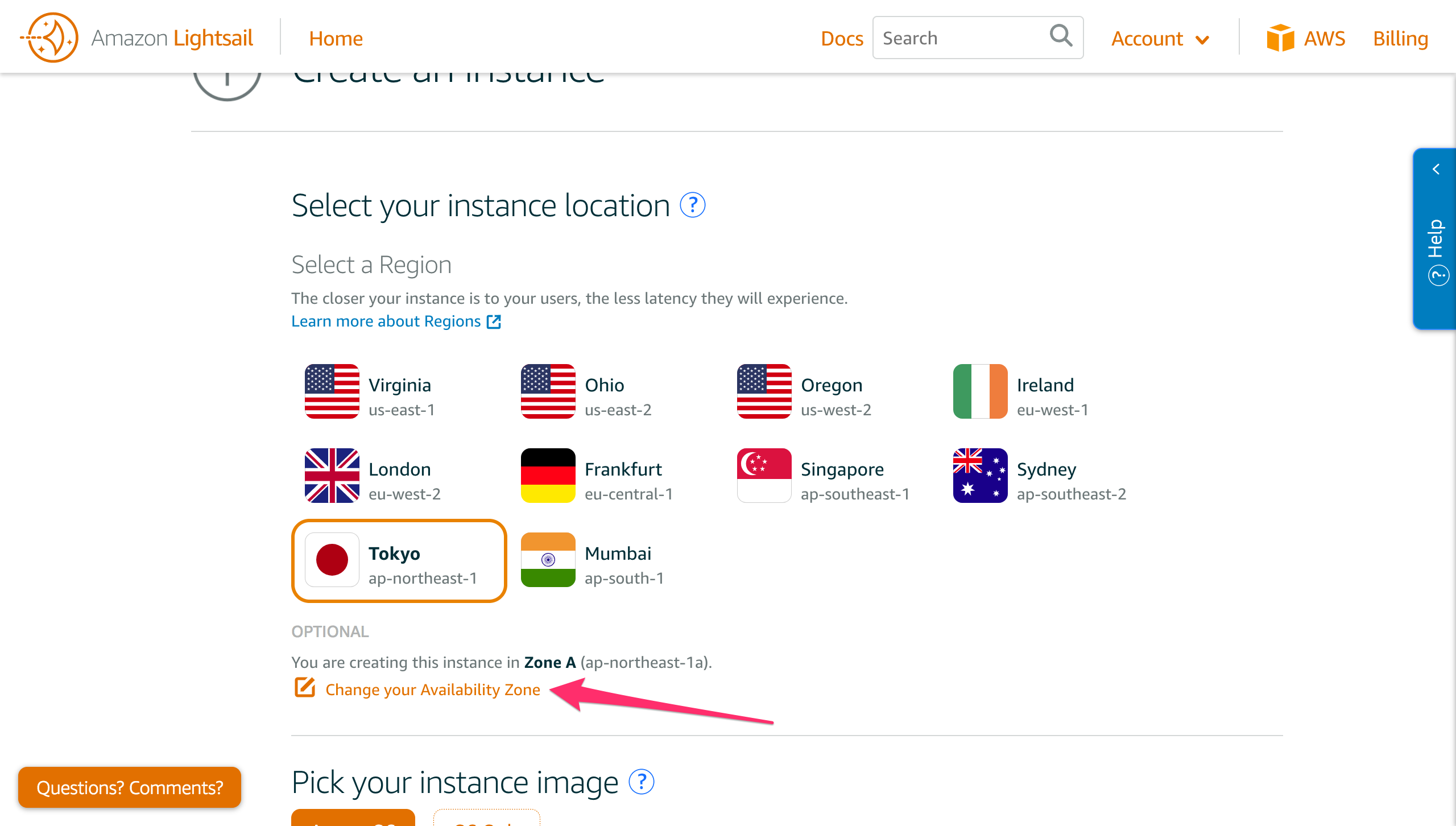1456x826 pixels.
Task: Select the Ohio us-east-2 region flag
Action: pos(548,391)
